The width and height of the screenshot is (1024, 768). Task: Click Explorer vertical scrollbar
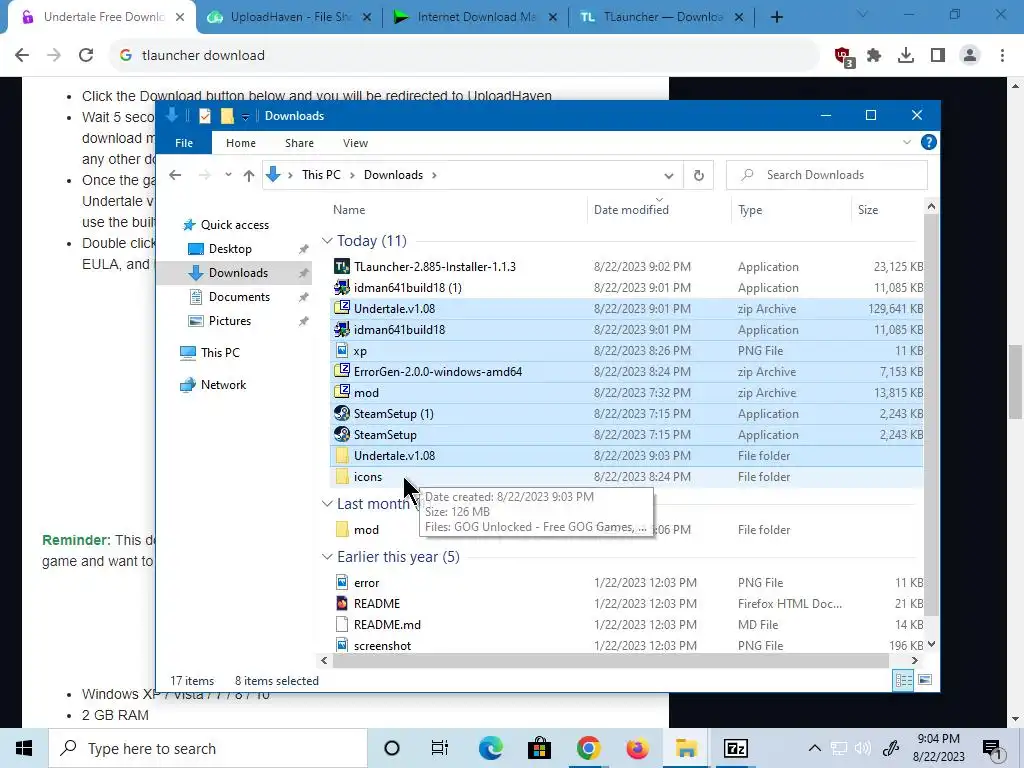click(x=931, y=414)
